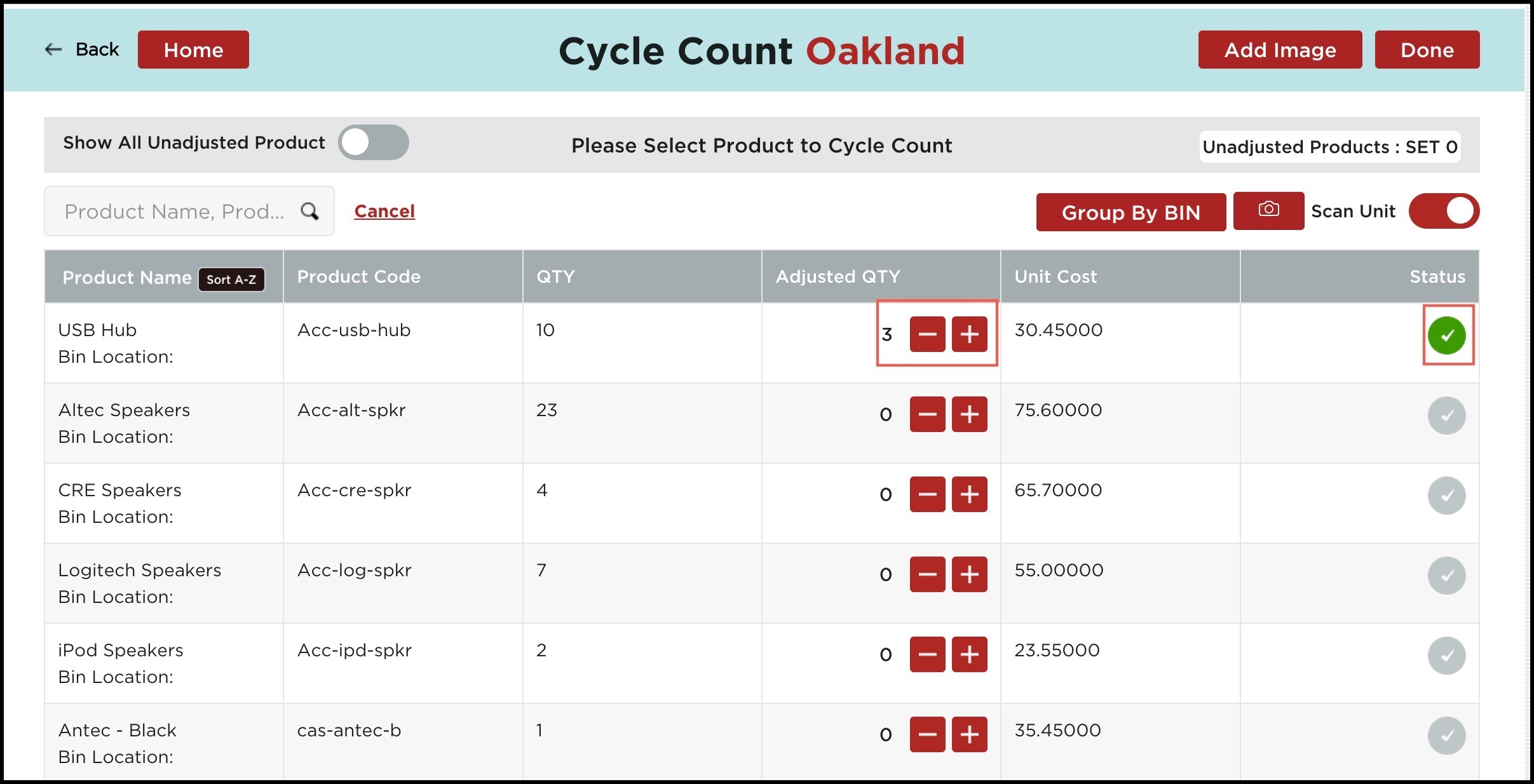Mark iPod Speakers status checkmark

(x=1446, y=655)
